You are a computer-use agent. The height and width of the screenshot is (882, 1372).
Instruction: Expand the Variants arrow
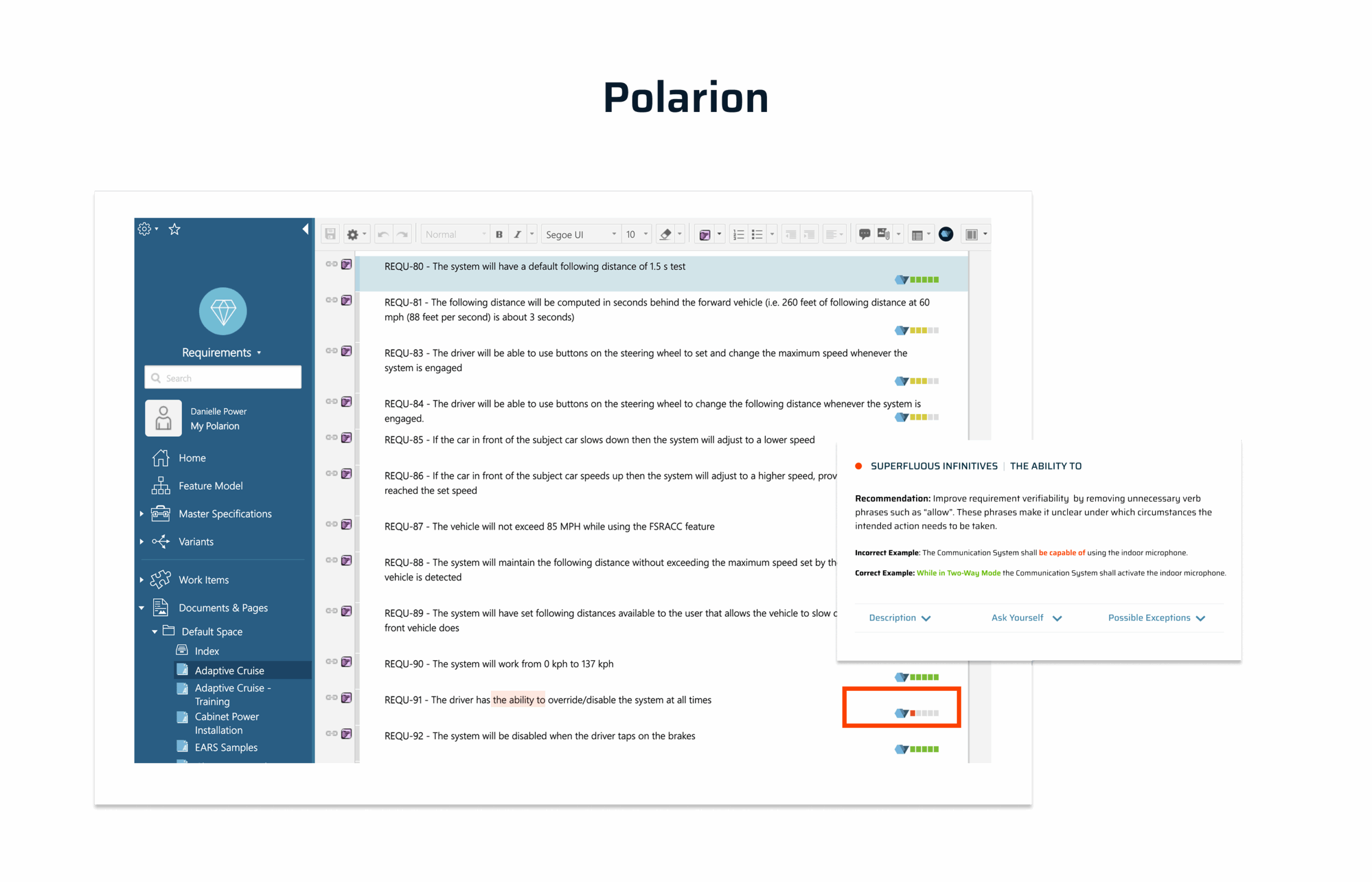tap(141, 541)
